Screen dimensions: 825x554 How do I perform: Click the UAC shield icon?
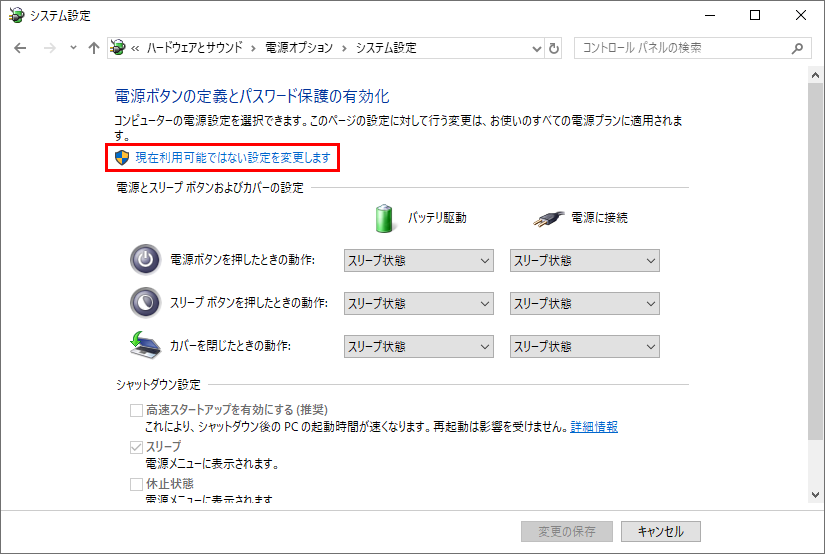click(122, 157)
